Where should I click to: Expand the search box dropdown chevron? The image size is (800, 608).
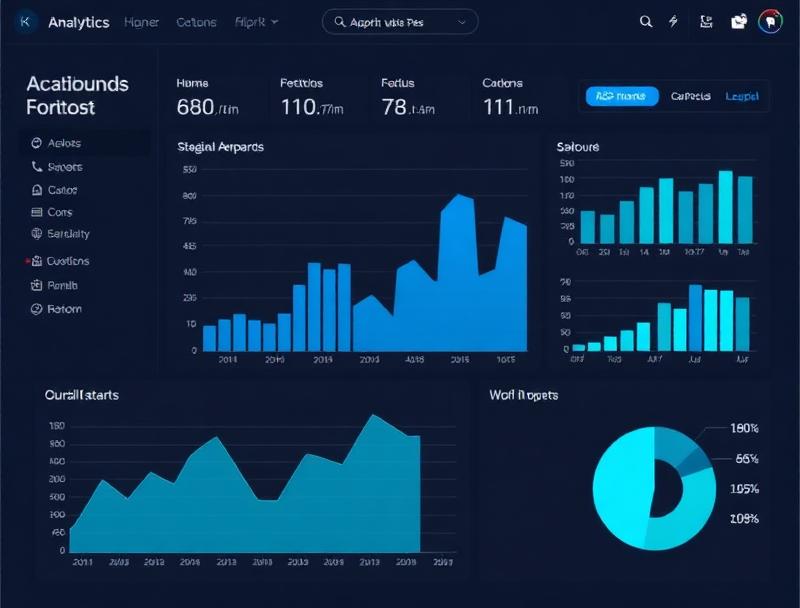point(462,22)
